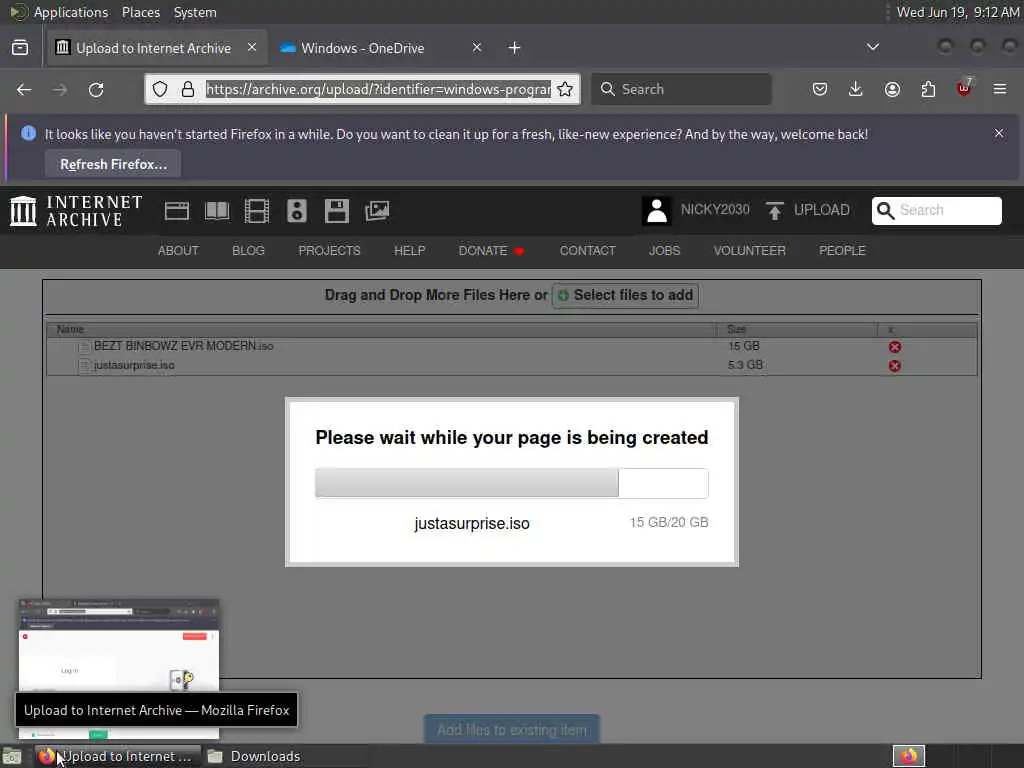Open the VOLUNTEER navigation link
1024x768 pixels.
749,251
